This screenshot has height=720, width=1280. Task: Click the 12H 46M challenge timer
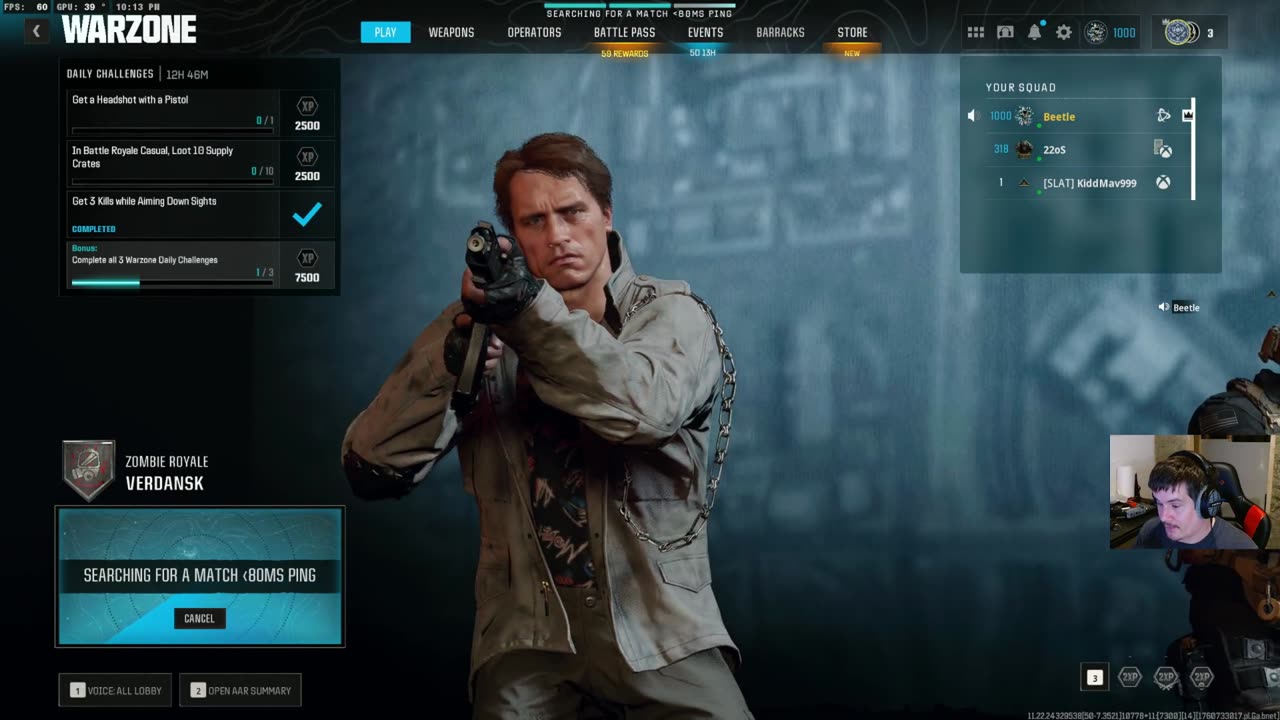click(187, 74)
